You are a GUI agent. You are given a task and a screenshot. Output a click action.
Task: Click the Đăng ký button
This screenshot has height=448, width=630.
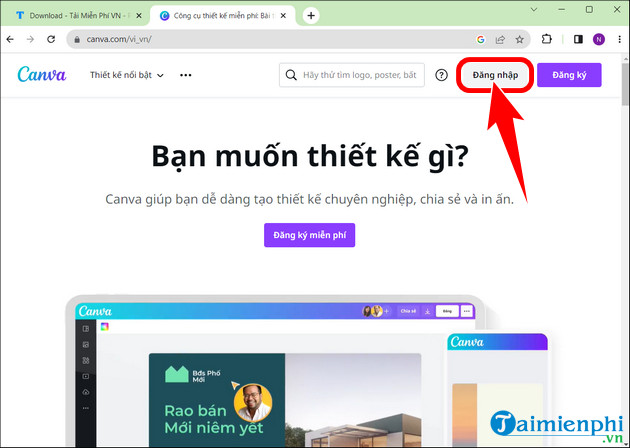pos(569,75)
